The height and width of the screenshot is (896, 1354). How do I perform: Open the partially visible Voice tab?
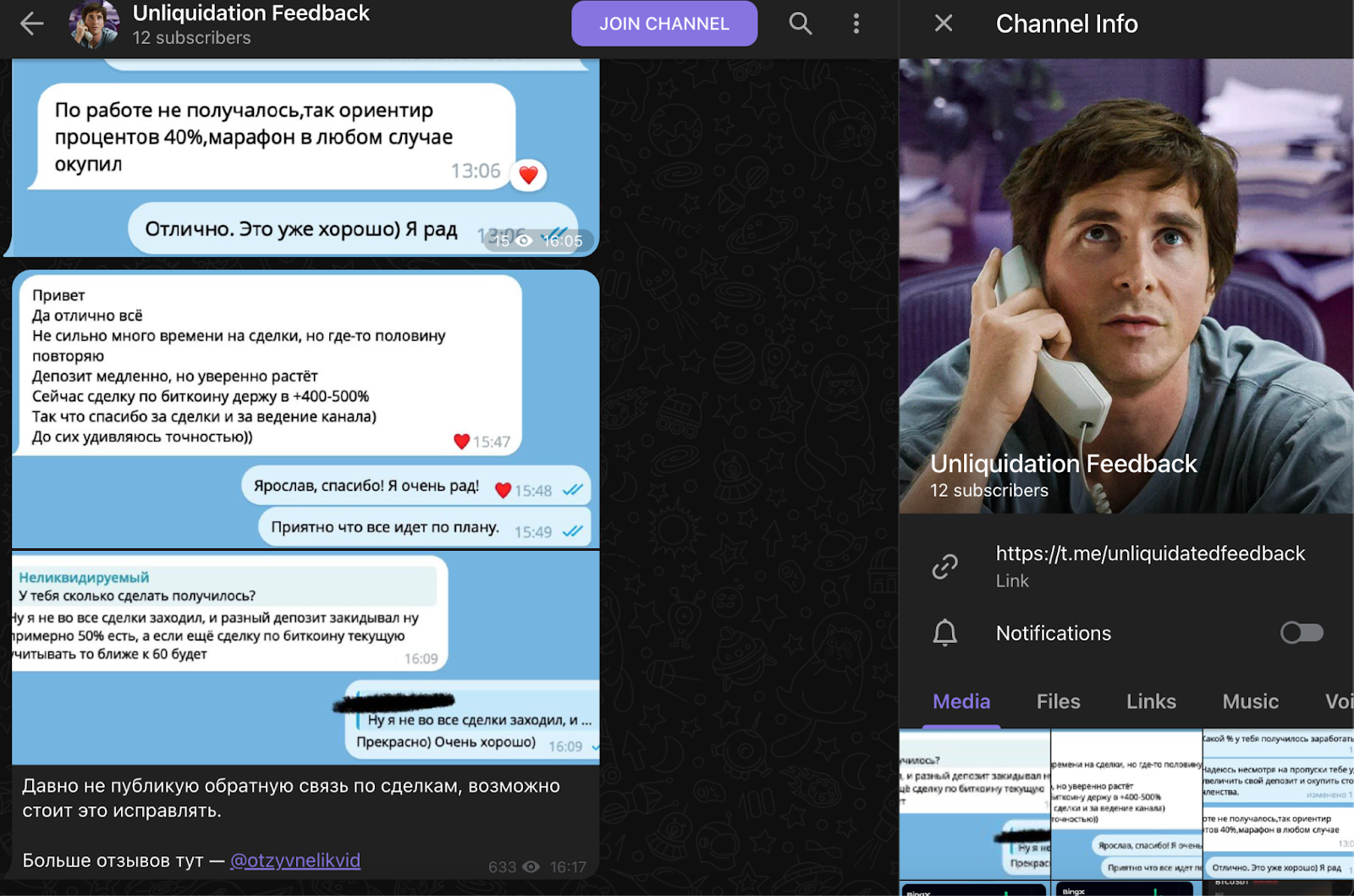click(x=1339, y=701)
